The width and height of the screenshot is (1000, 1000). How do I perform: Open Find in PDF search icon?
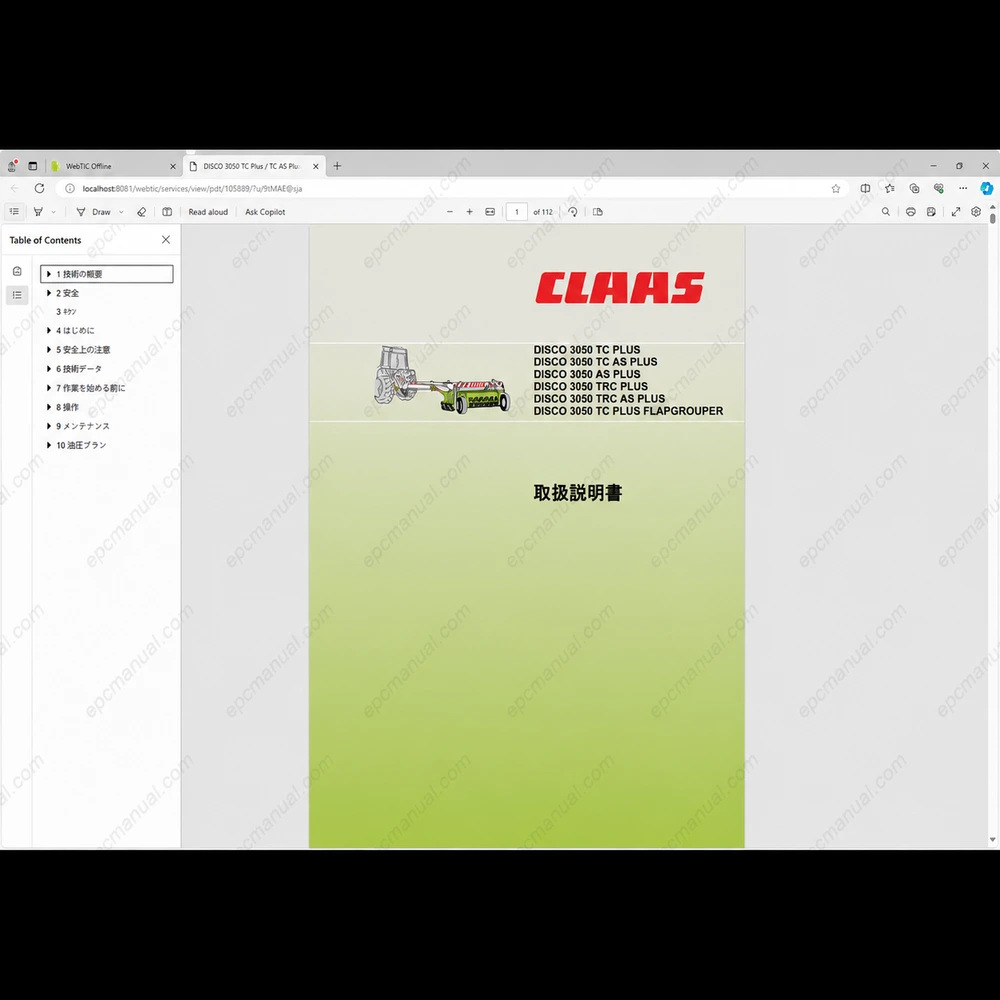coord(886,212)
